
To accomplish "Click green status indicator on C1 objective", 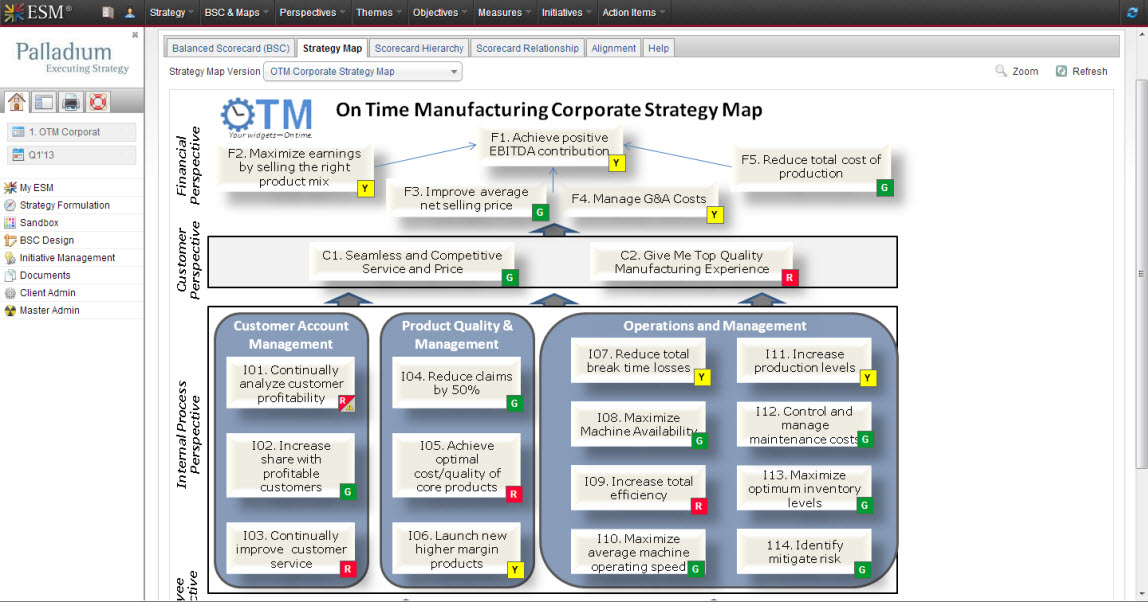I will coord(510,278).
